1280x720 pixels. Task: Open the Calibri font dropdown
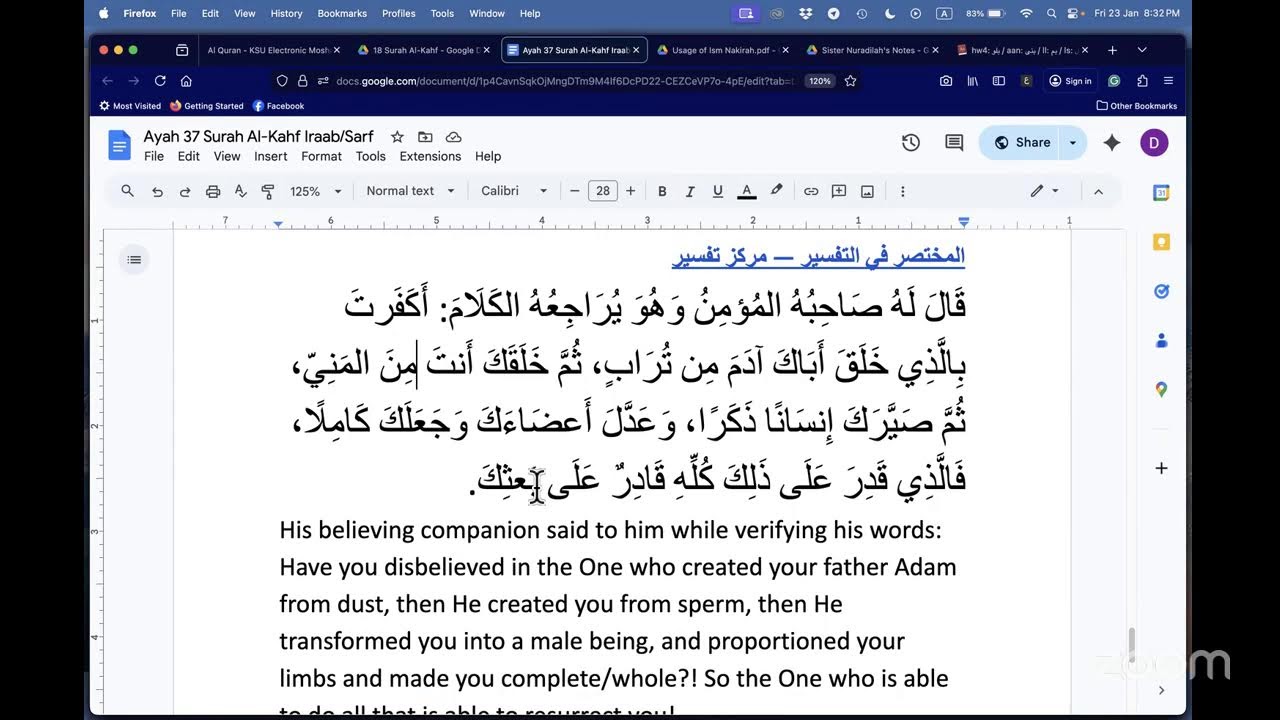[x=514, y=191]
